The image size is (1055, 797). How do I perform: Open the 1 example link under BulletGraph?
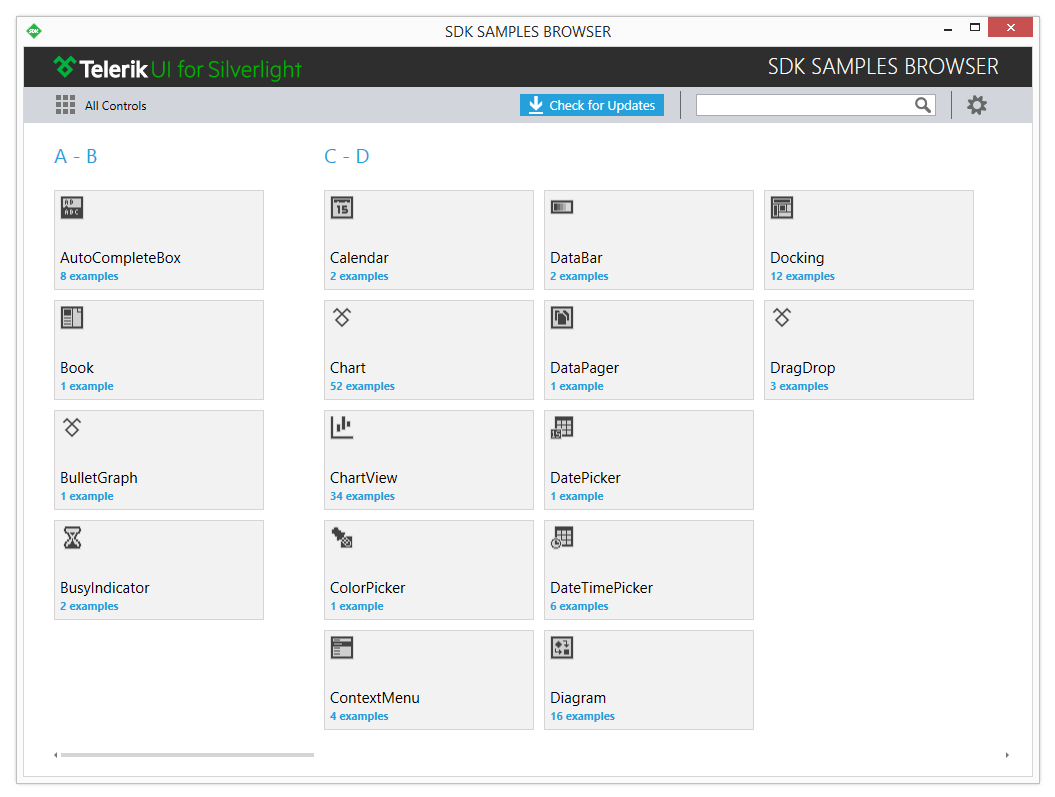pyautogui.click(x=87, y=496)
